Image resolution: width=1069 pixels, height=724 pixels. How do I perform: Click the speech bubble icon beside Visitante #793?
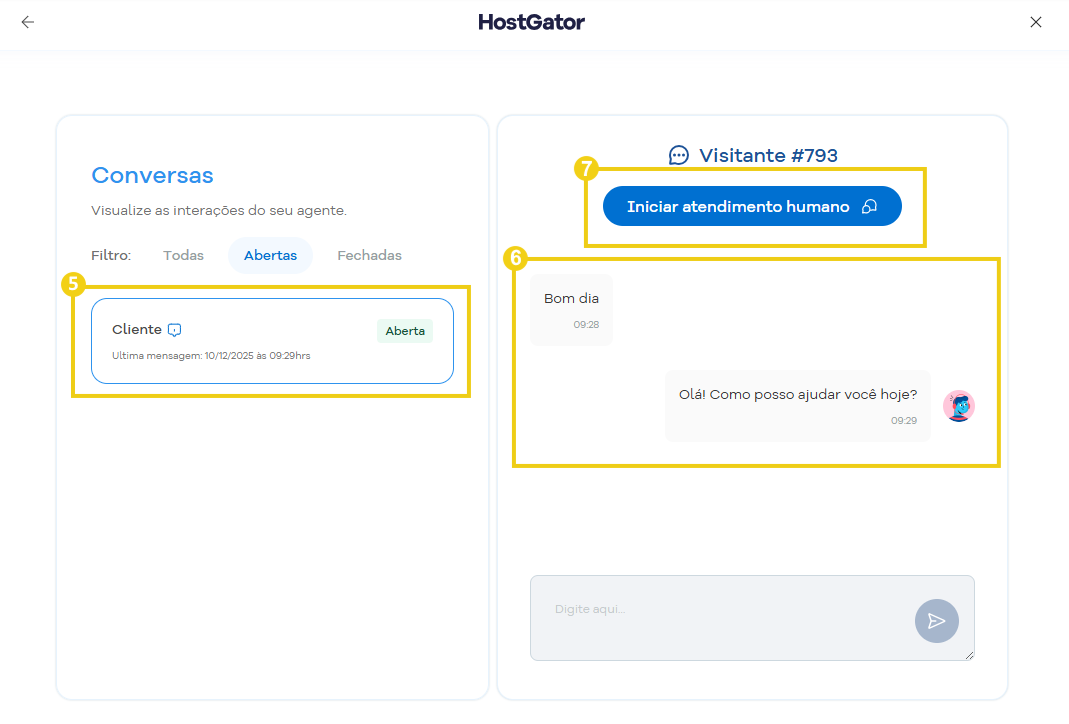pos(679,155)
